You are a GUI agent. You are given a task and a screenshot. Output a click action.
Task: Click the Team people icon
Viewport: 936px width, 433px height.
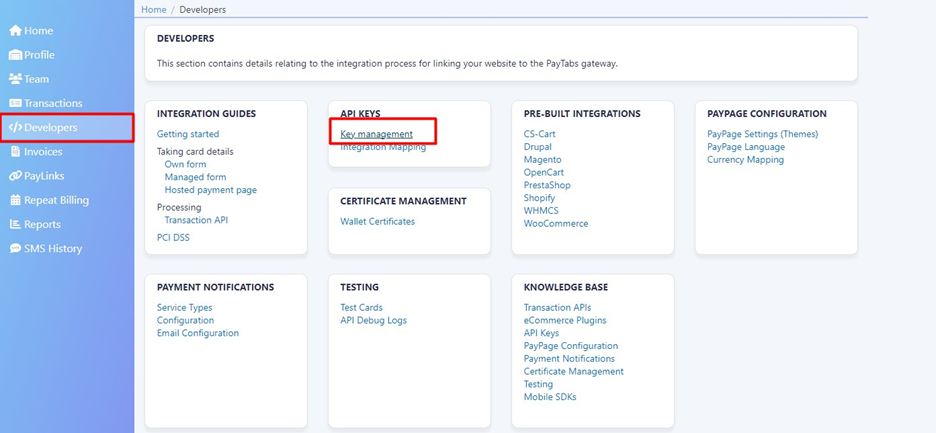coord(15,79)
